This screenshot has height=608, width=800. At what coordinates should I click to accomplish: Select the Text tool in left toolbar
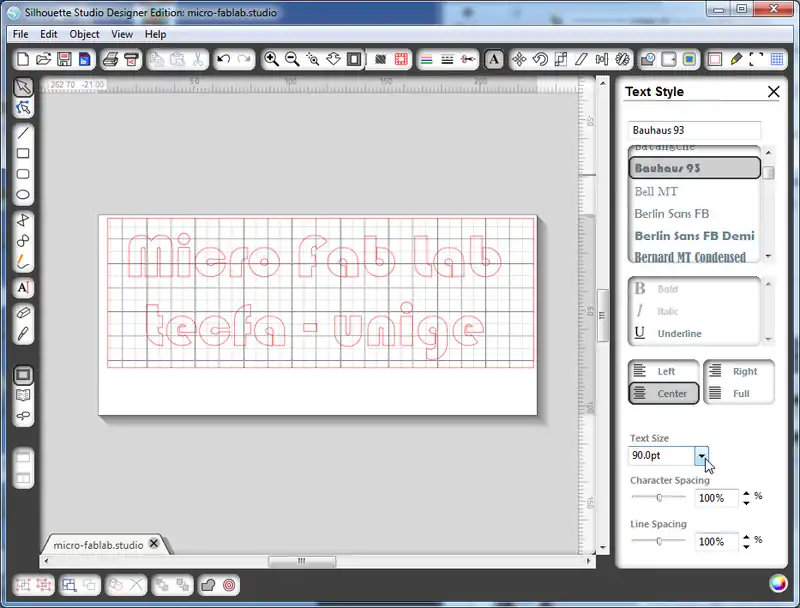23,288
